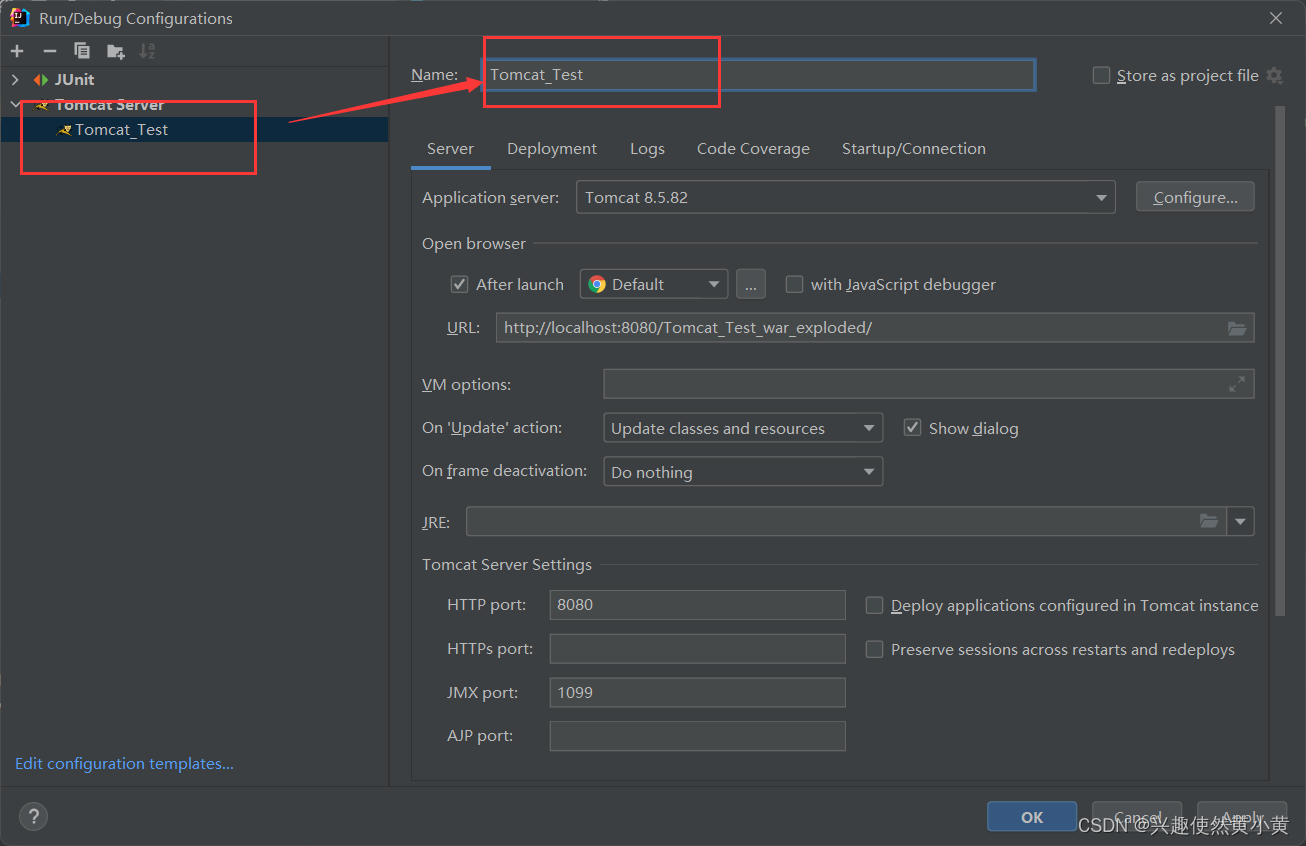Click the JMX port field
The height and width of the screenshot is (846, 1306).
tap(698, 692)
